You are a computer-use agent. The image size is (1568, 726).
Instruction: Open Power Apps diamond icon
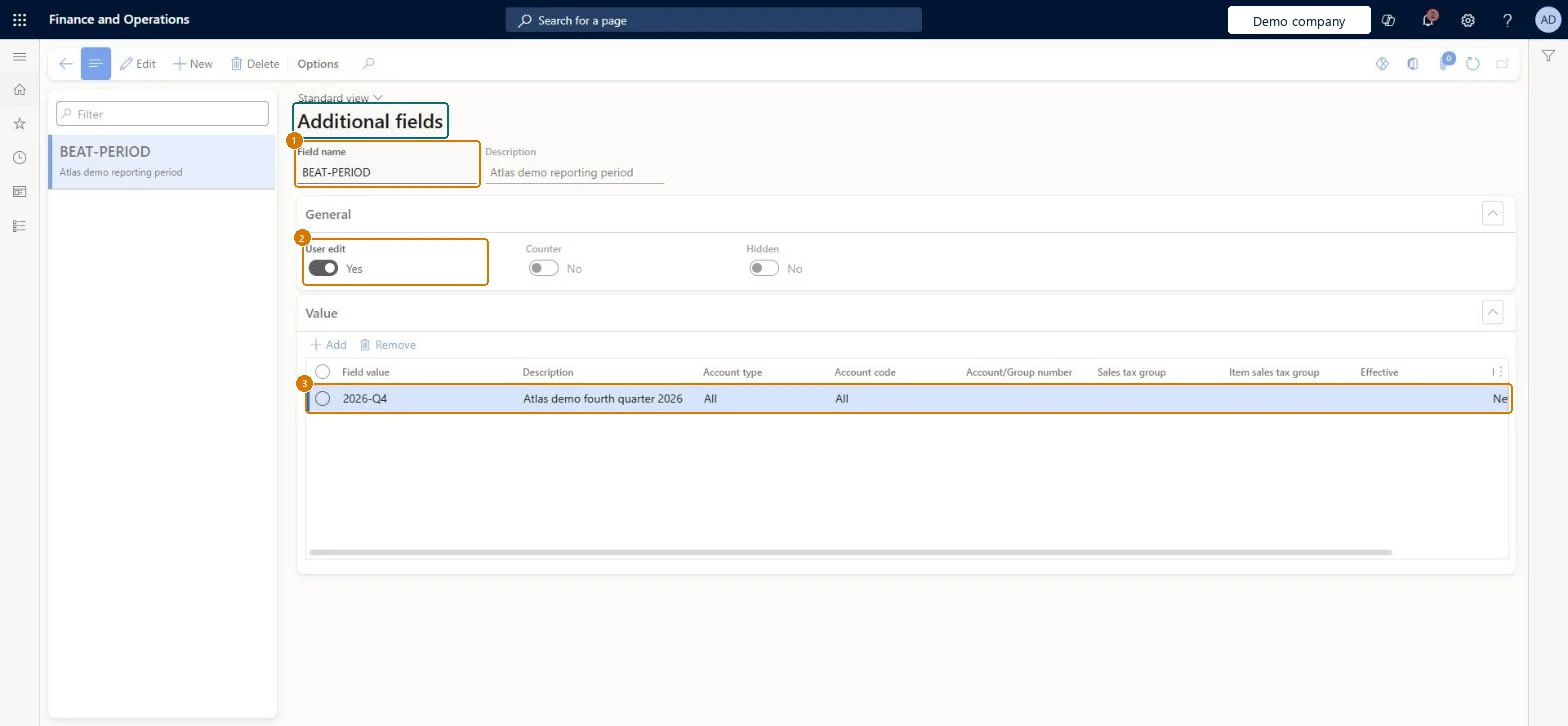[1382, 64]
